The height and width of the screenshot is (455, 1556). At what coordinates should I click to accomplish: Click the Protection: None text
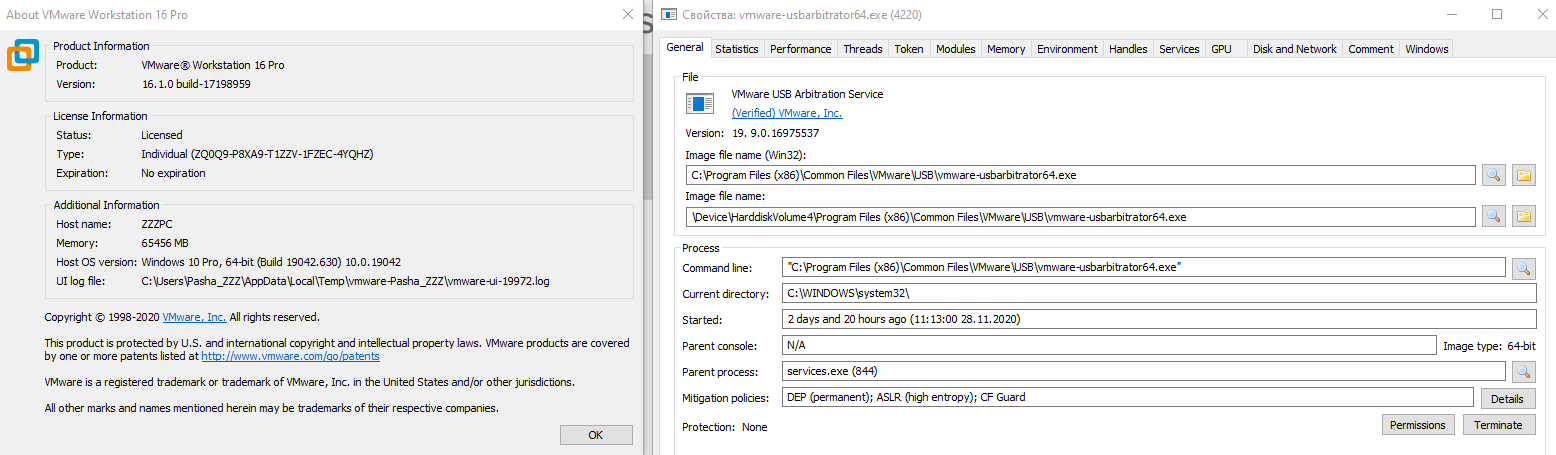(x=724, y=426)
